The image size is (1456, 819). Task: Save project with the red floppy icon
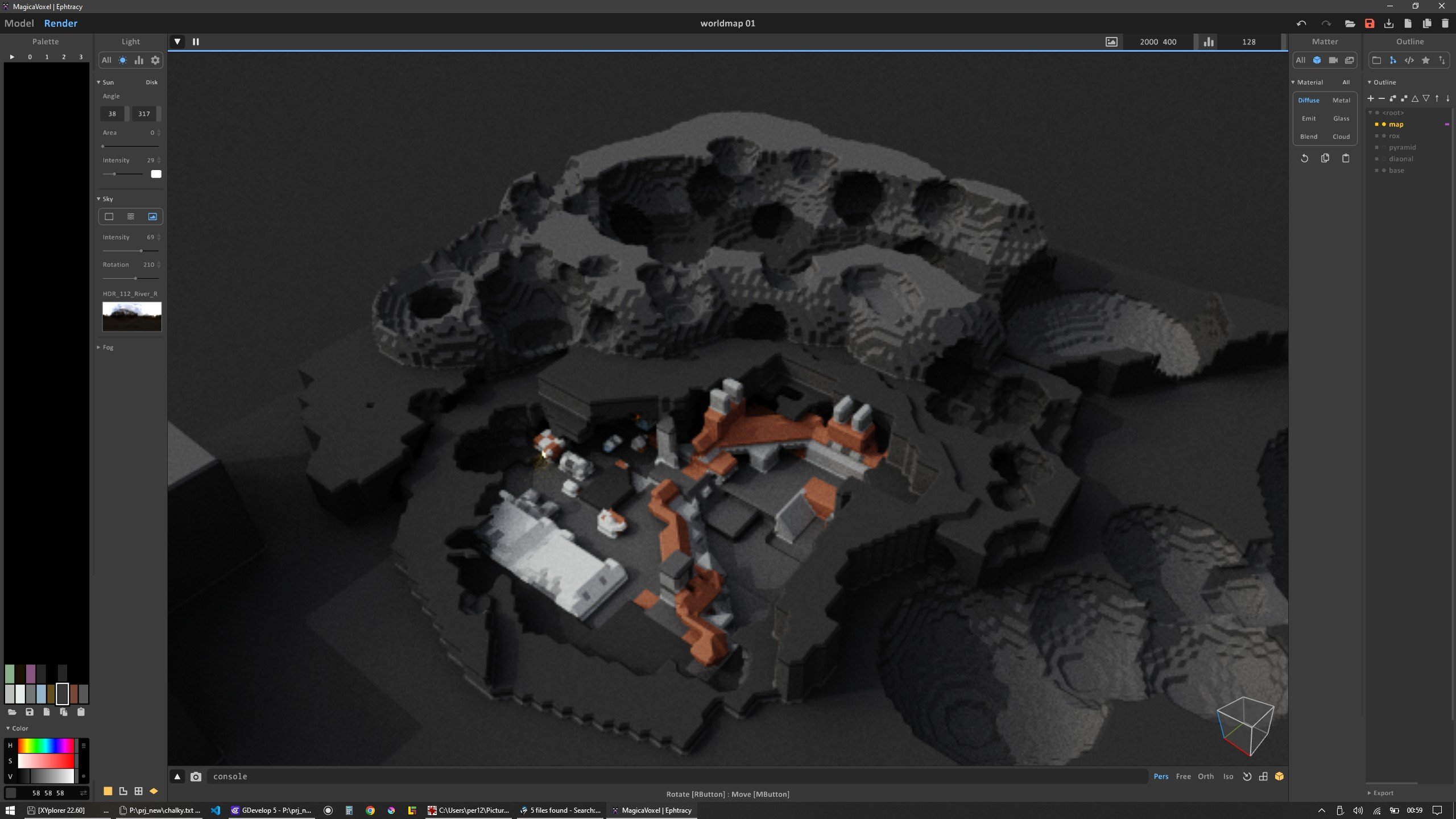1370,23
